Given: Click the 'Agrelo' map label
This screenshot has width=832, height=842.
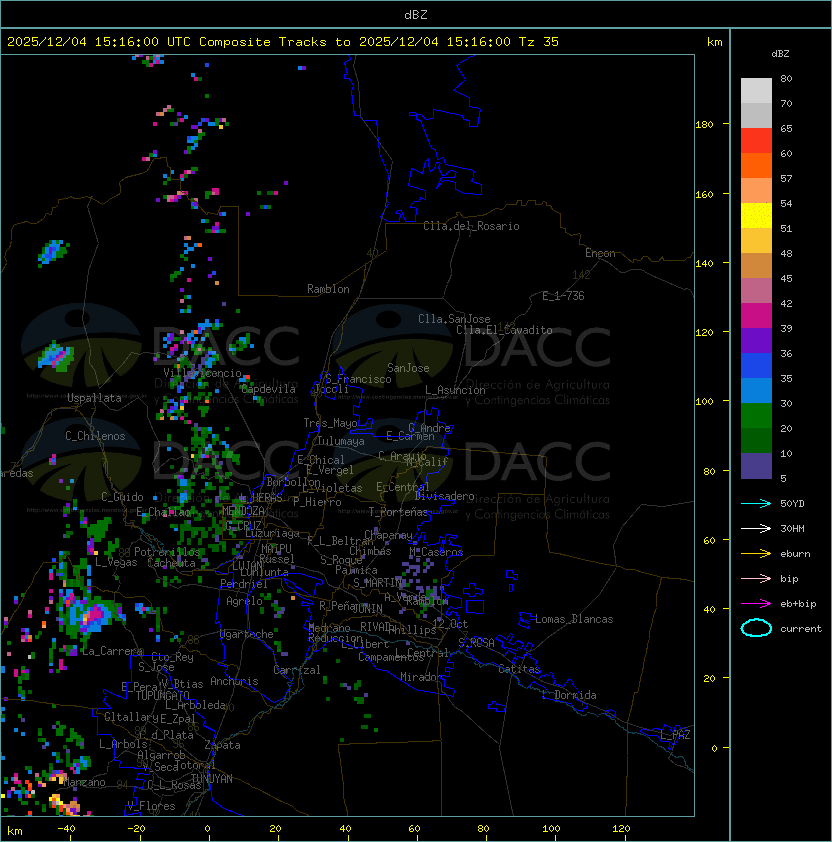Looking at the screenshot, I should pyautogui.click(x=244, y=601).
